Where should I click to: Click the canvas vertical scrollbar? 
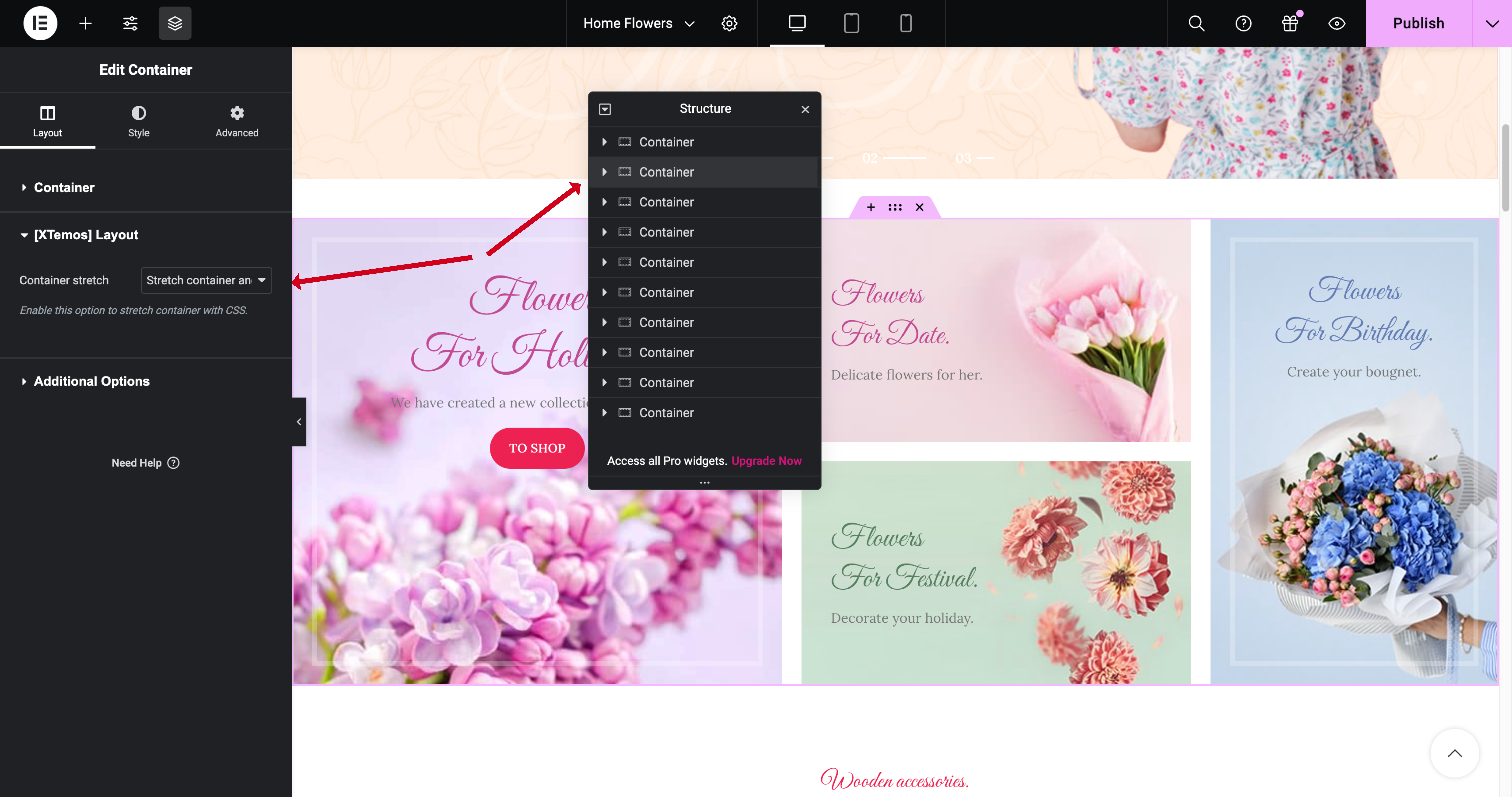point(1506,167)
